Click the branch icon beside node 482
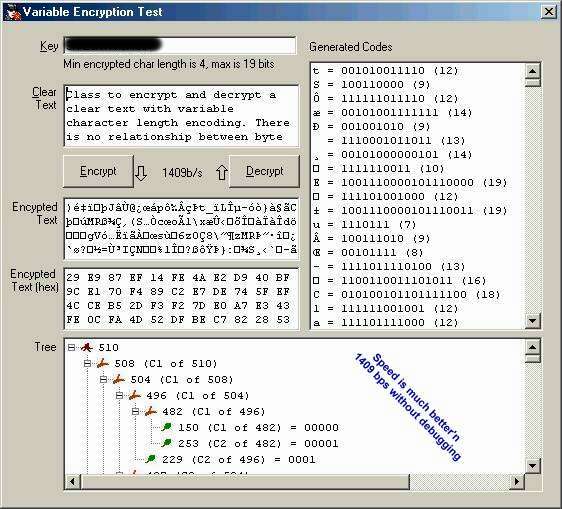The height and width of the screenshot is (509, 562). point(151,411)
